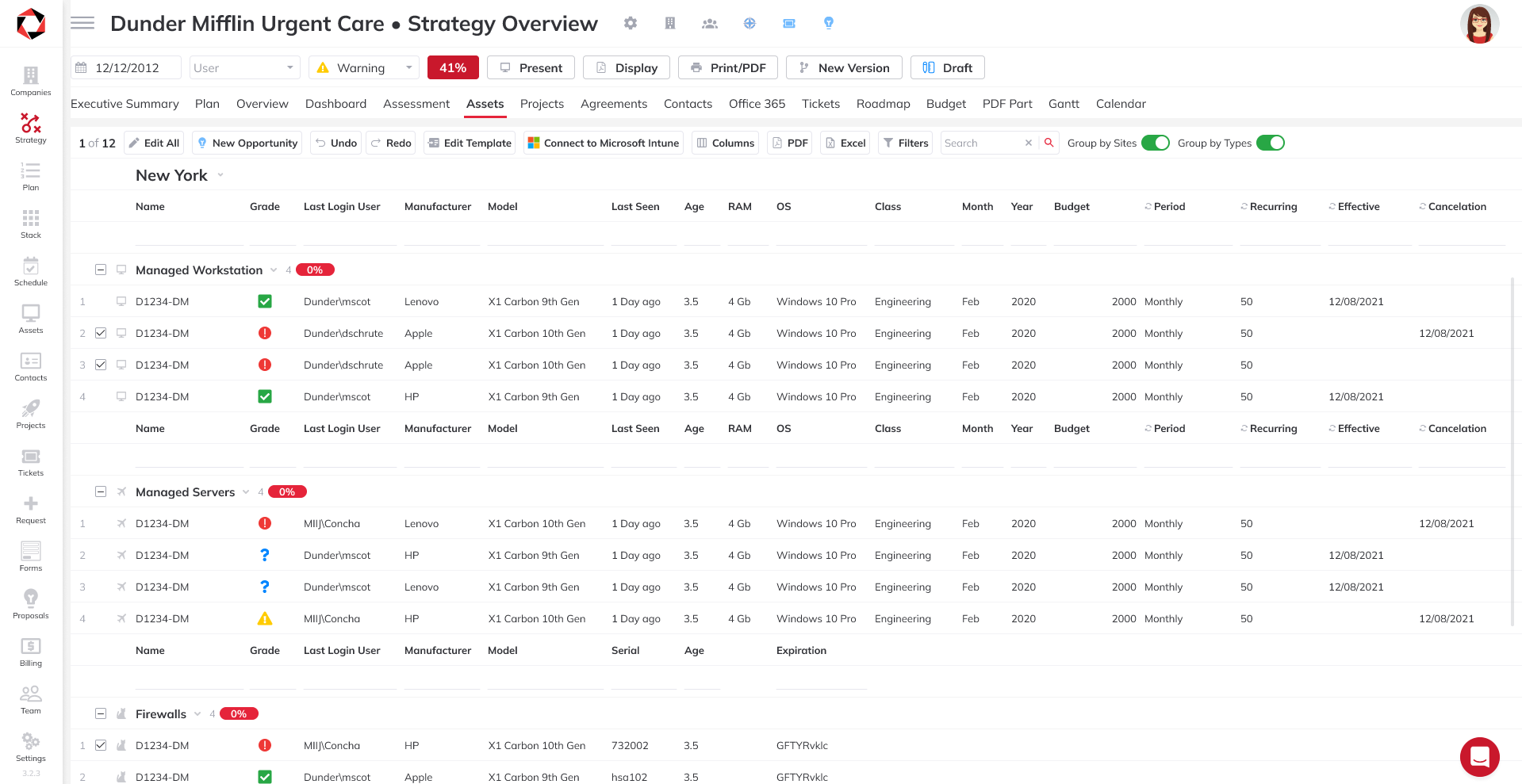This screenshot has width=1522, height=784.
Task: Switch to the Roadmap tab
Action: point(883,104)
